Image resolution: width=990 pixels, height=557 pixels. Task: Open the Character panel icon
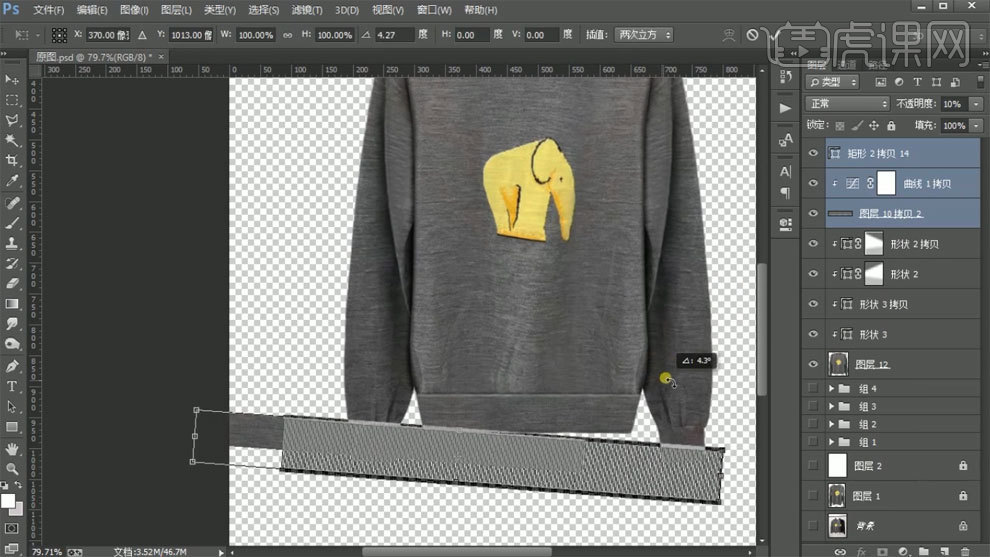pos(785,171)
